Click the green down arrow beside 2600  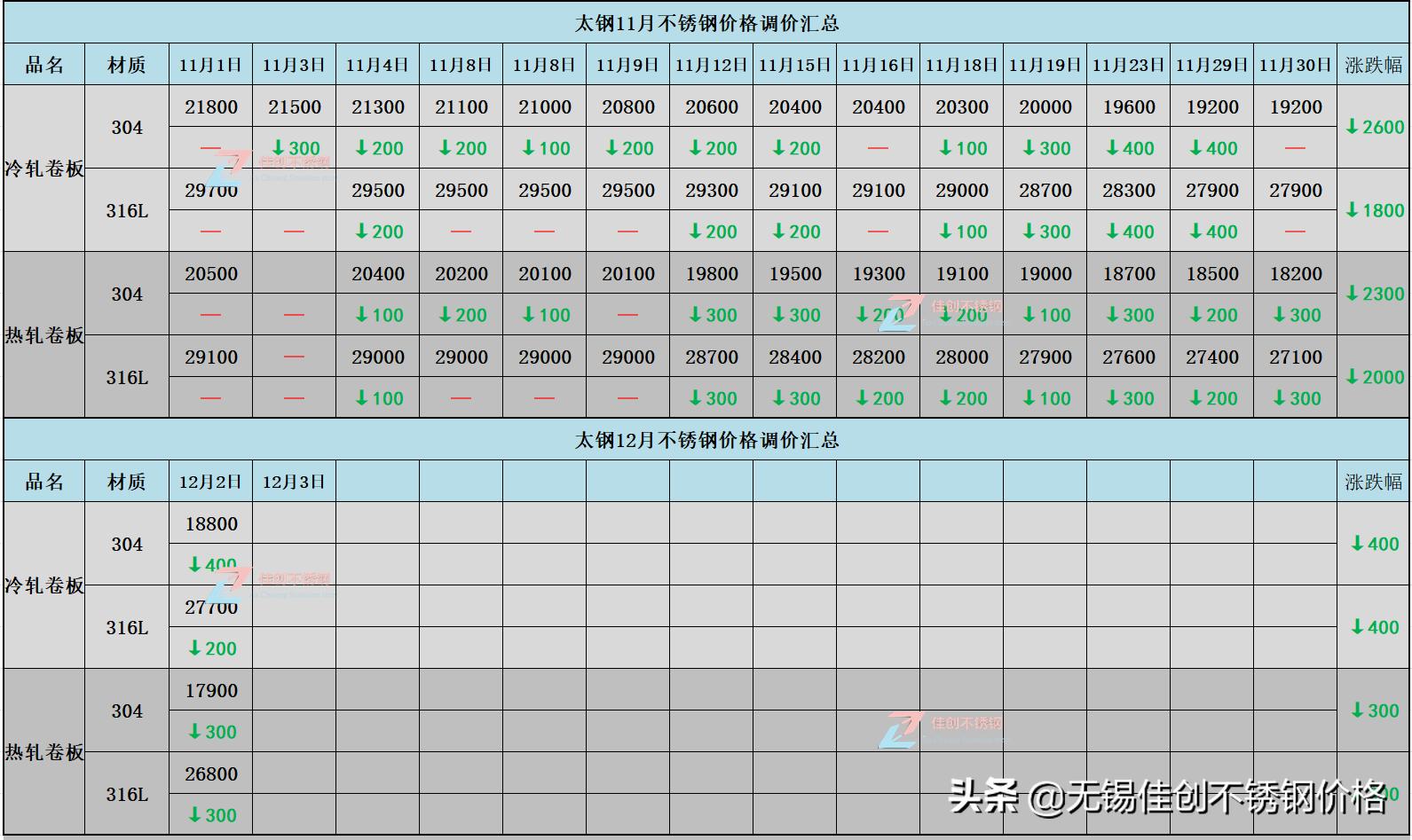pyautogui.click(x=1352, y=127)
